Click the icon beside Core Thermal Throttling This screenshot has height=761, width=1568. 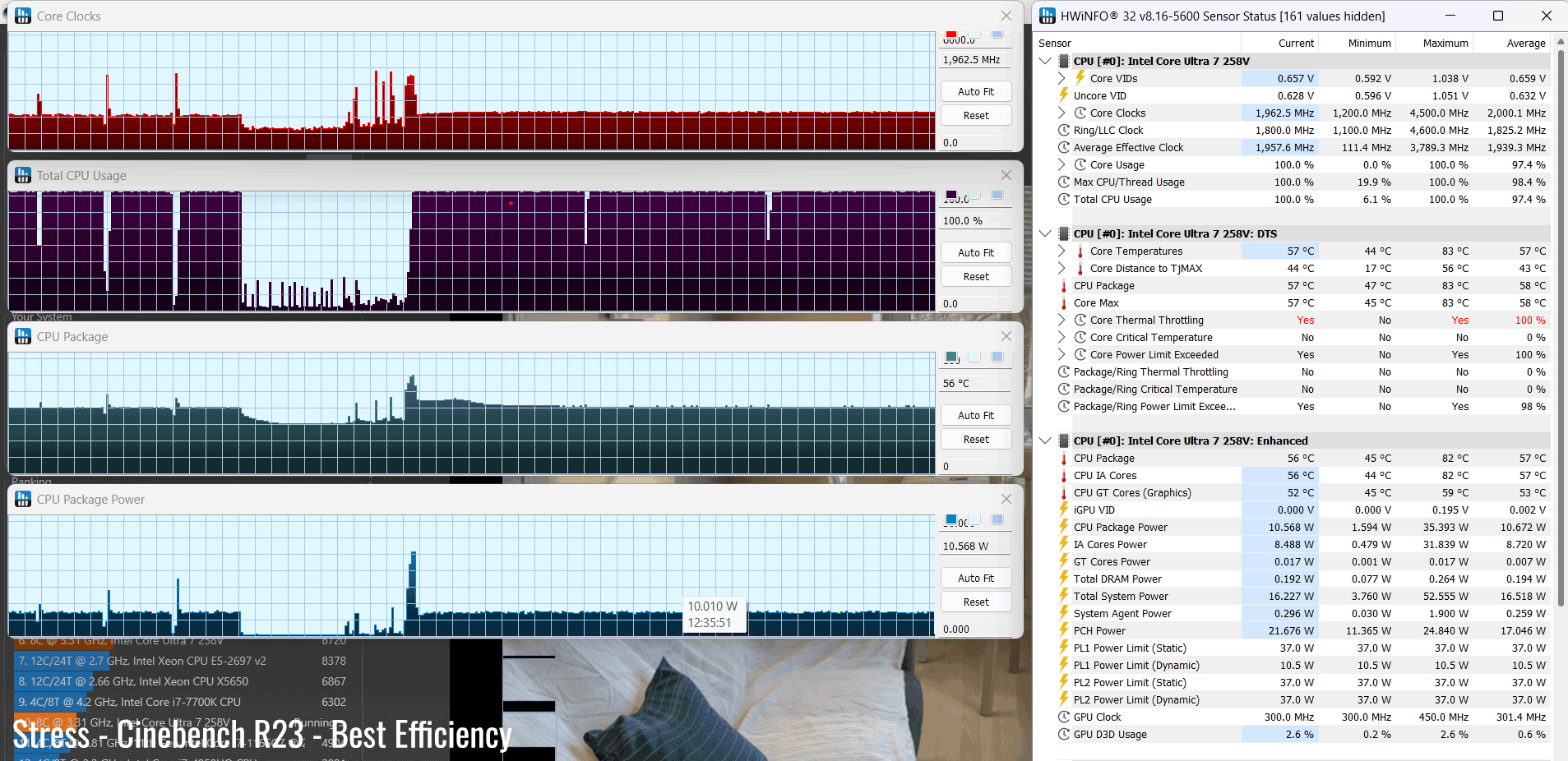tap(1080, 320)
